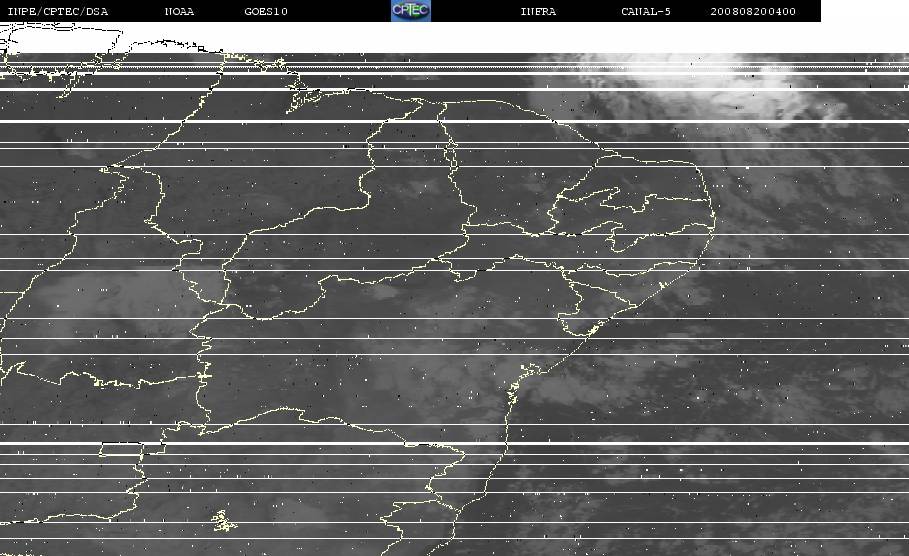Click the INPE/CPTEC/DSA header label
Image resolution: width=909 pixels, height=556 pixels.
[58, 11]
